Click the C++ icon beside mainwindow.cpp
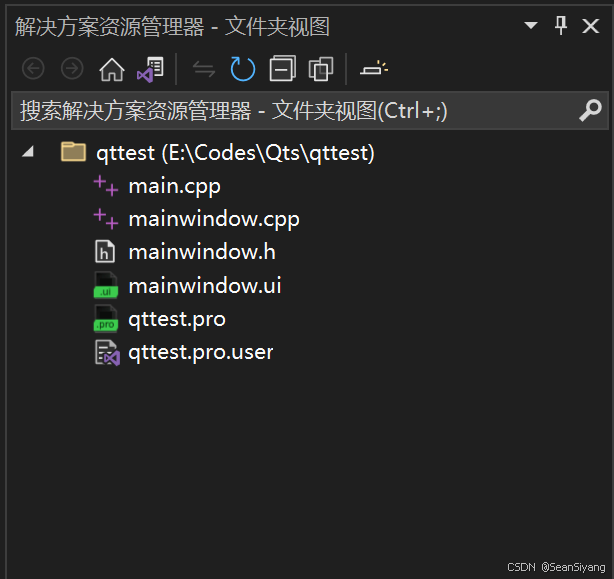Viewport: 614px width, 579px height. (106, 218)
